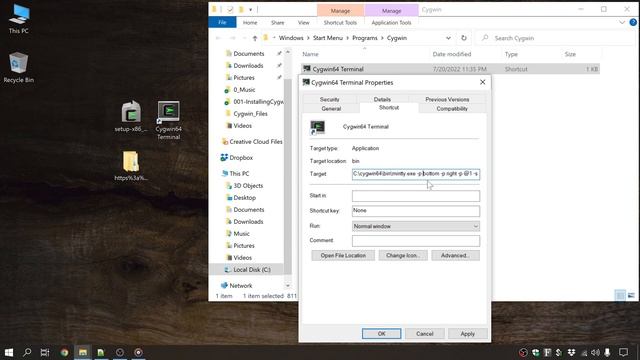
Task: Click Start Menu in the address breadcrumb
Action: (x=328, y=38)
